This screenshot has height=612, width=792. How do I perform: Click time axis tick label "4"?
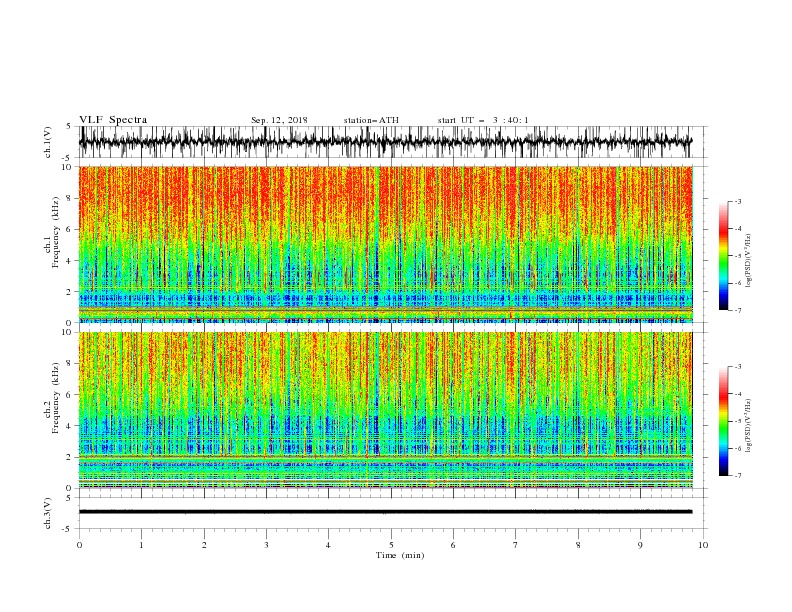point(328,545)
